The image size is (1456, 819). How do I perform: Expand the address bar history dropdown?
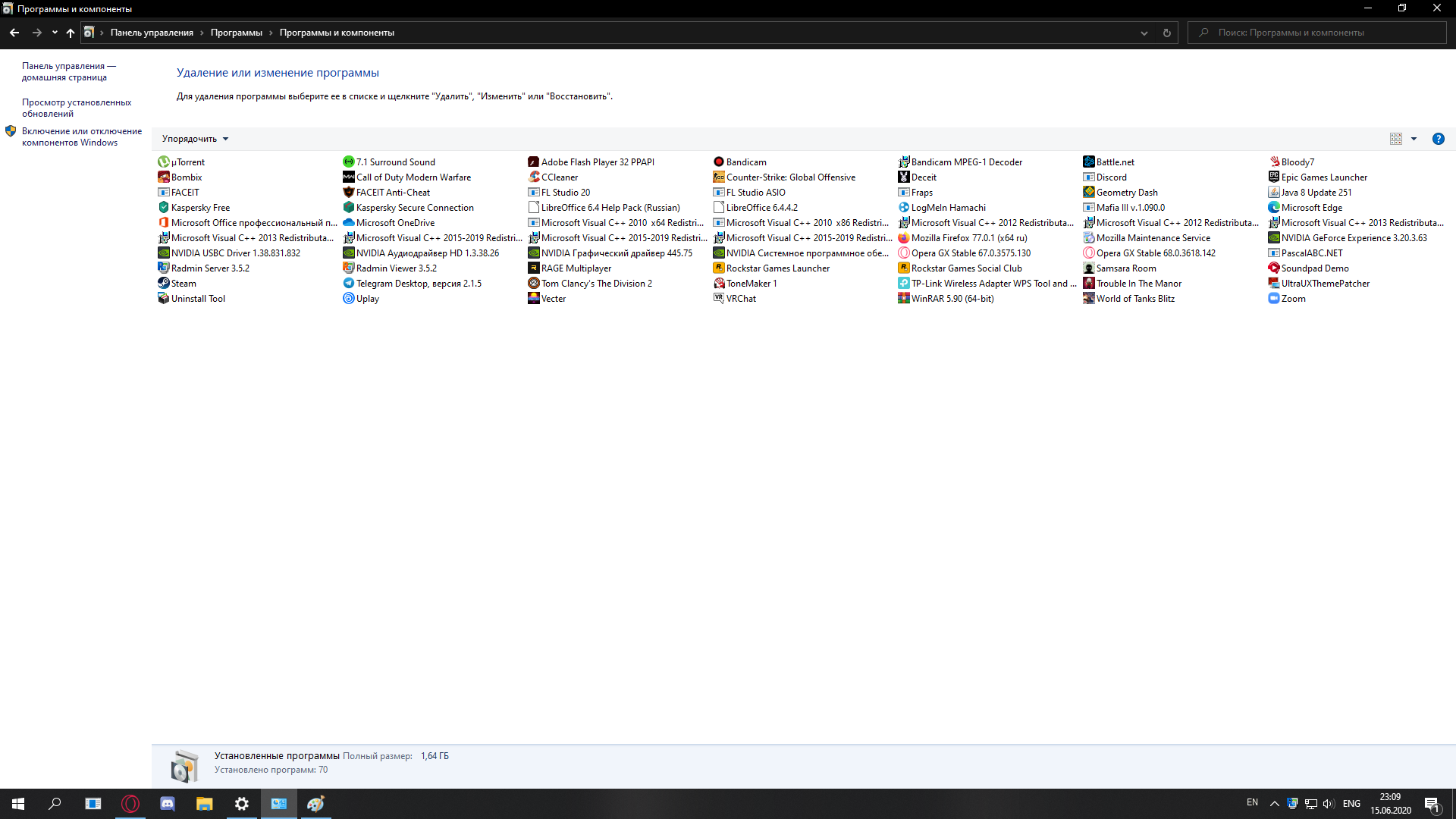(x=1144, y=33)
